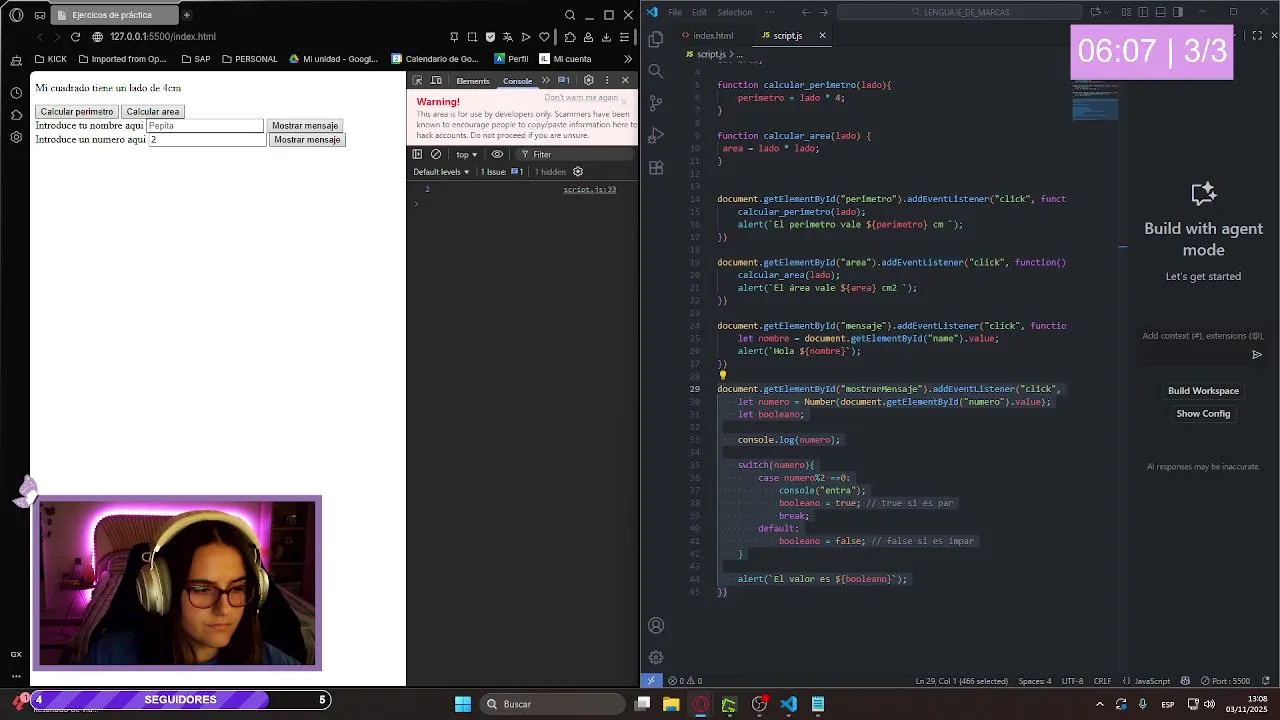This screenshot has height=720, width=1280.
Task: Click the Show Config button
Action: point(1203,414)
